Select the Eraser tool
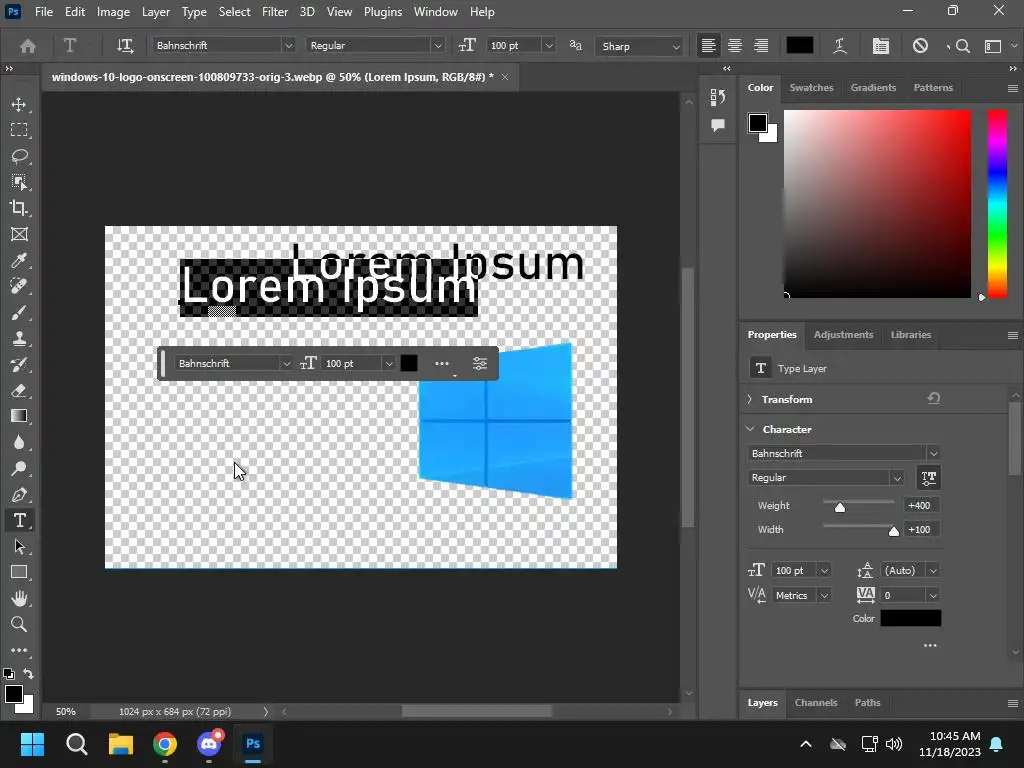 (x=19, y=391)
